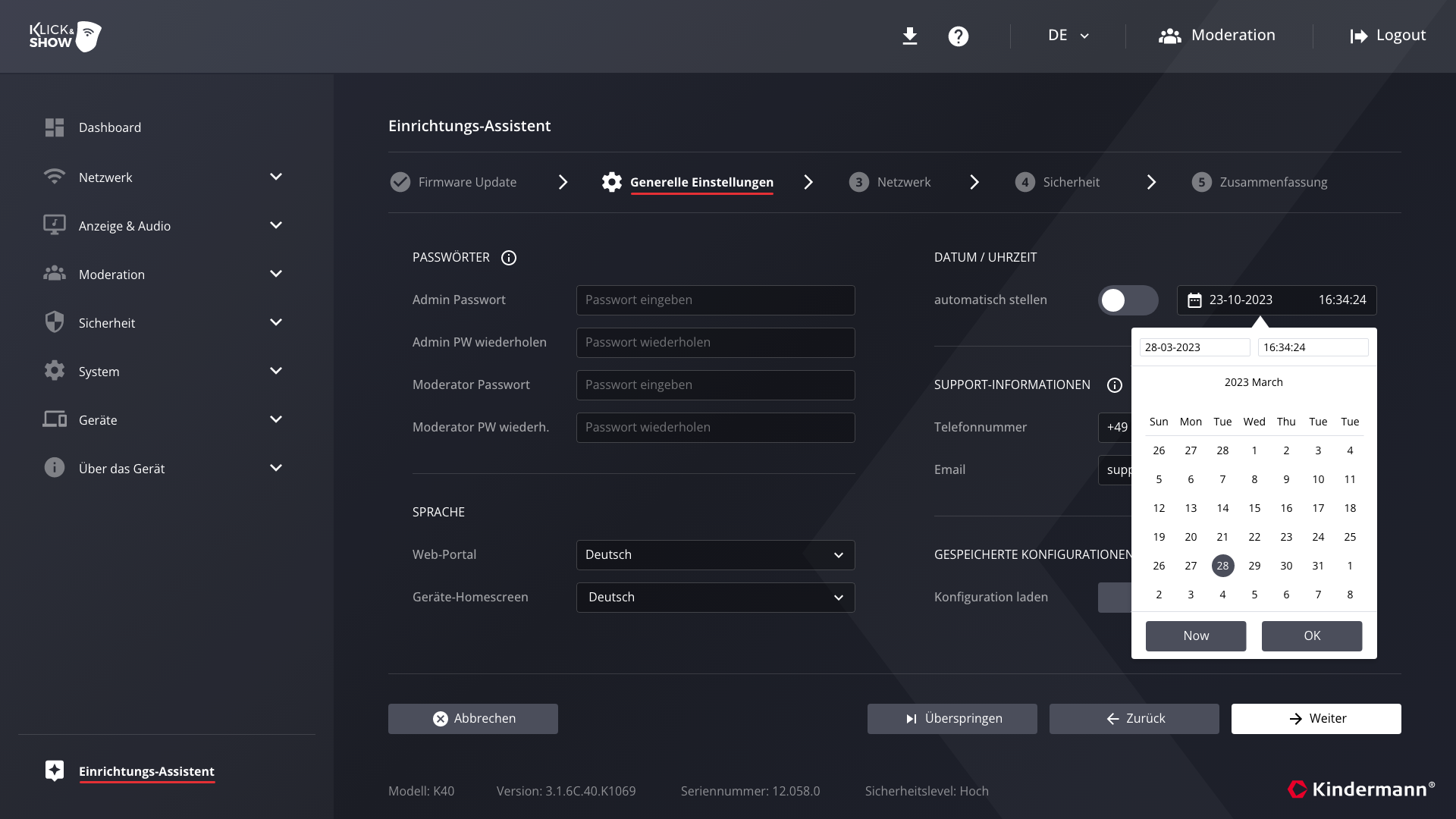Click the Moderator Passwort input field

click(x=715, y=385)
